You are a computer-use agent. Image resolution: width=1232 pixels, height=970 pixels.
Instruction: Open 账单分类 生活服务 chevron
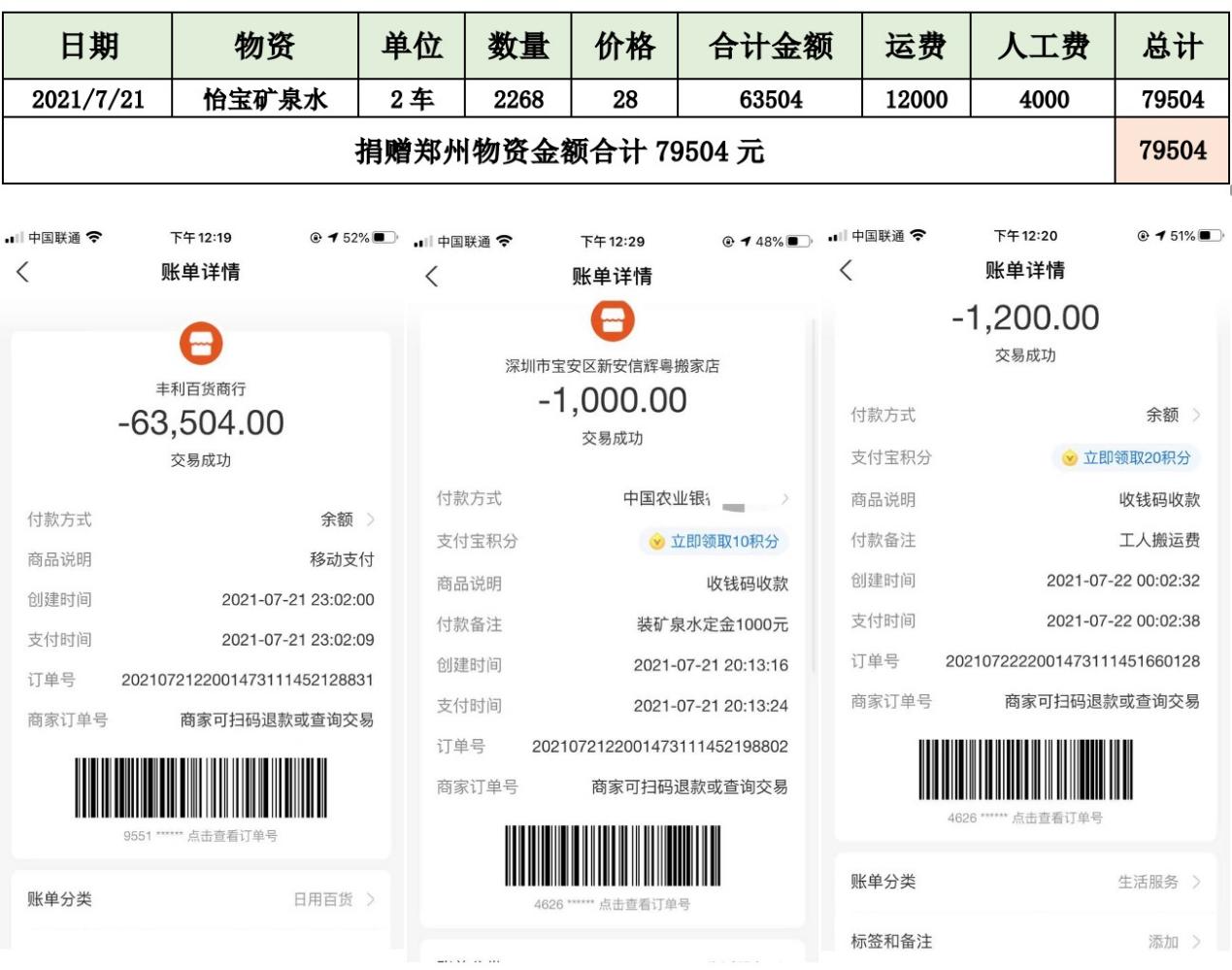(x=1196, y=883)
